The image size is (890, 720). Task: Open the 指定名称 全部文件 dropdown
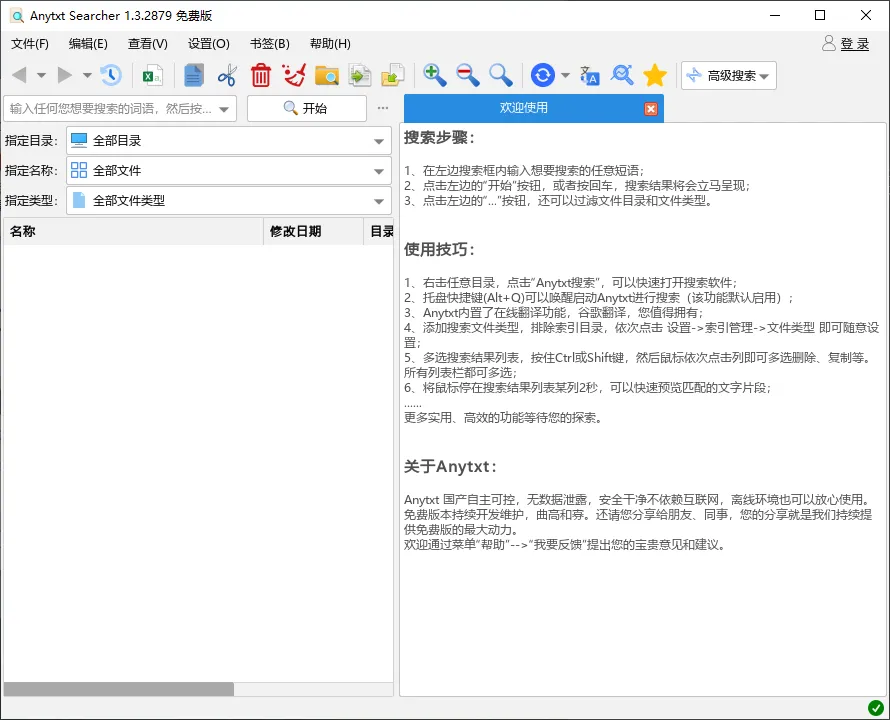pos(229,170)
